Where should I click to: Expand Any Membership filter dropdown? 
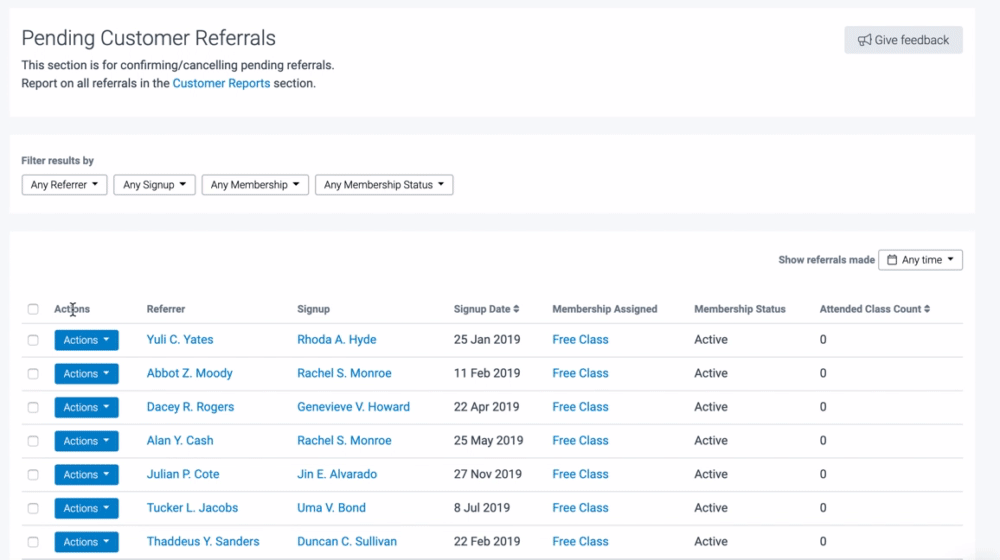(255, 185)
